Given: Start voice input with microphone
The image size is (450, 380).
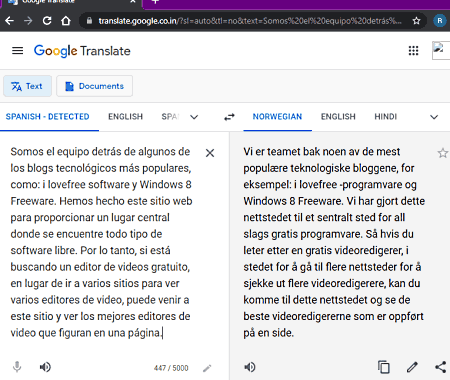Looking at the screenshot, I should click(17, 367).
